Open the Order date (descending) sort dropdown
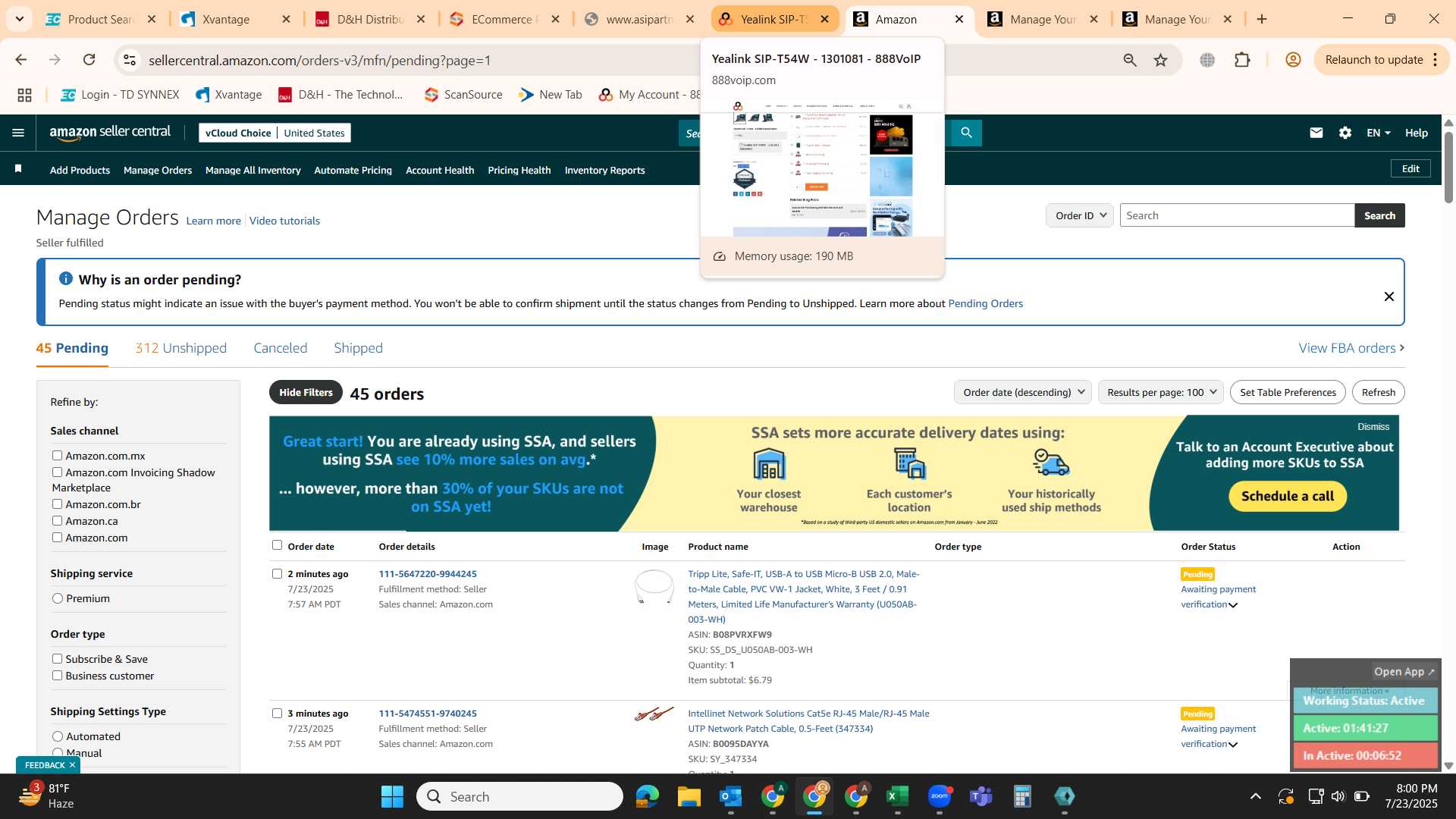The image size is (1456, 819). [x=1022, y=392]
